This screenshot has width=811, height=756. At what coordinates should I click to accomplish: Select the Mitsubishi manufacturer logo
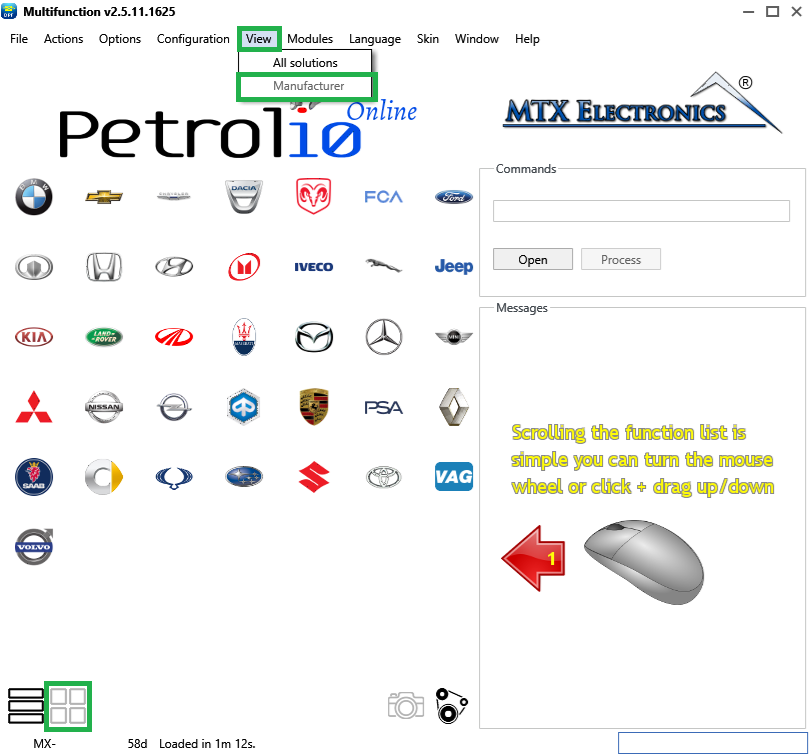(x=33, y=407)
